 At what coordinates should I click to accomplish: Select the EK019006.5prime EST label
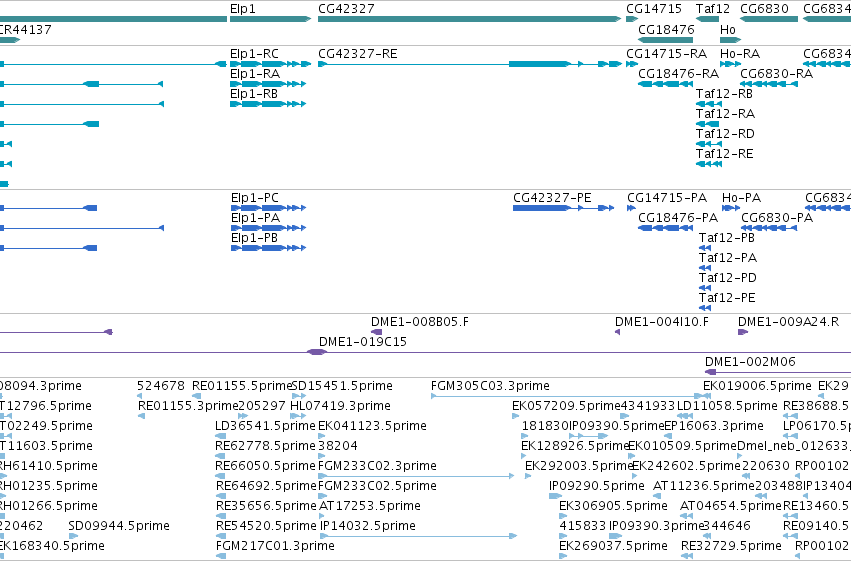click(758, 386)
